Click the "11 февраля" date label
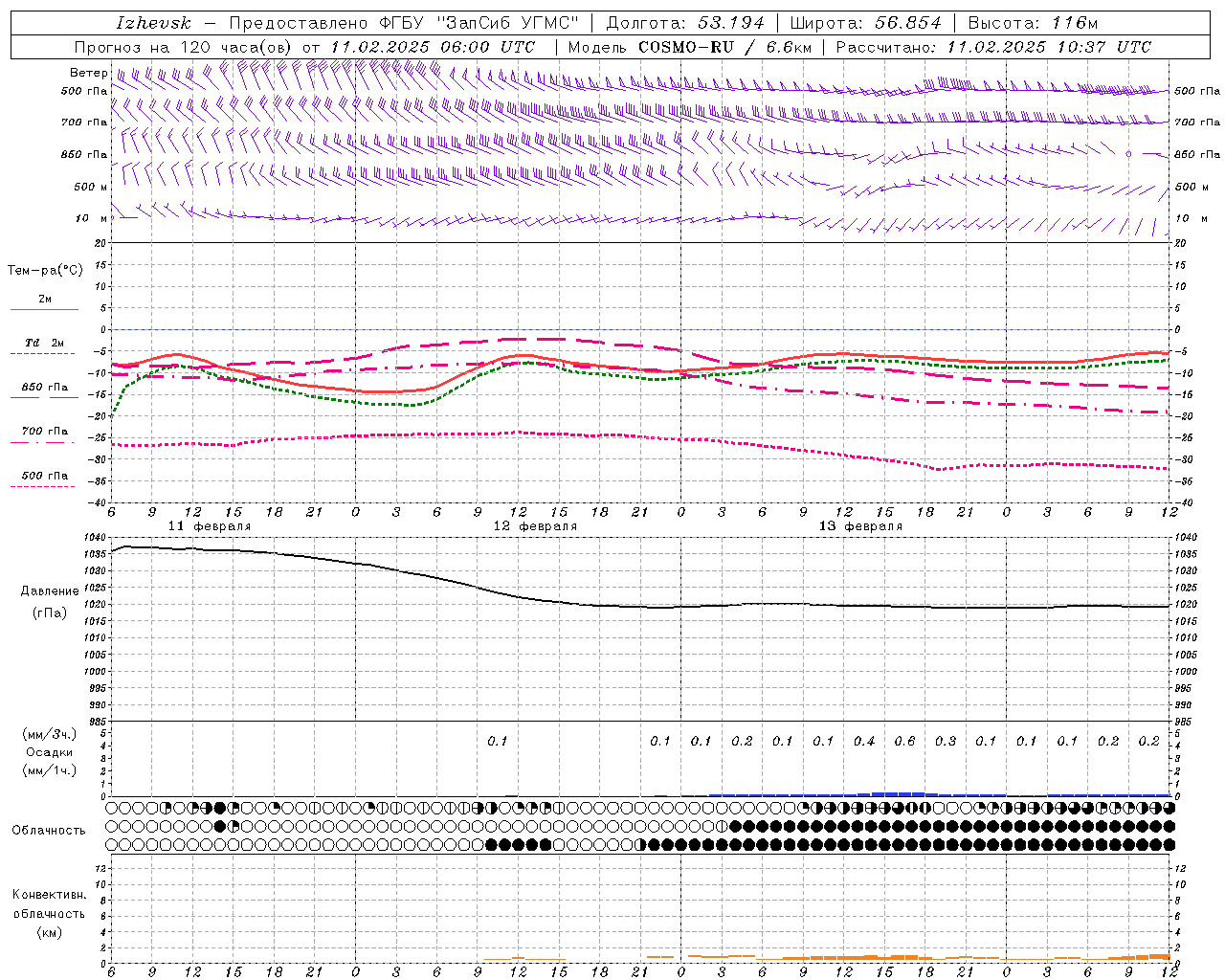The width and height of the screenshot is (1225, 980). click(x=210, y=526)
